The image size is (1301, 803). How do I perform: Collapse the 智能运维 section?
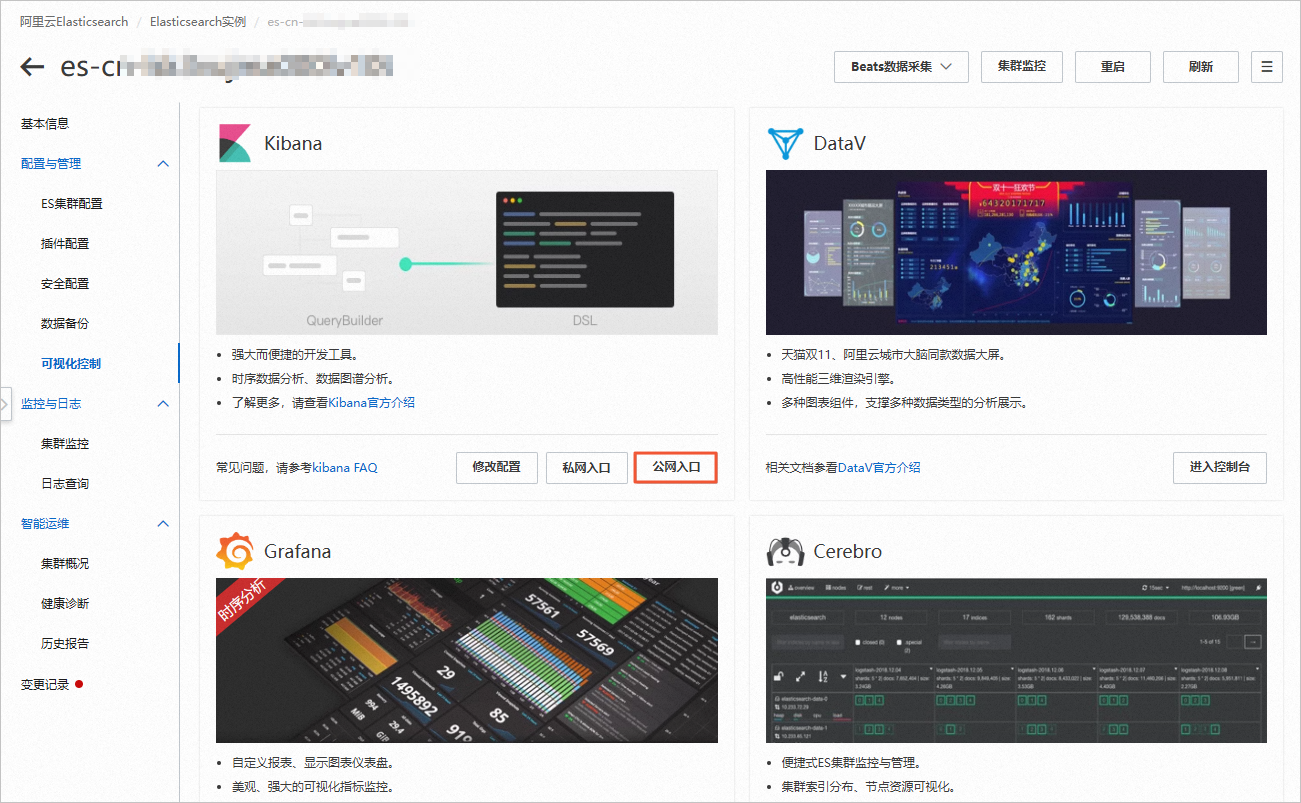[x=163, y=524]
